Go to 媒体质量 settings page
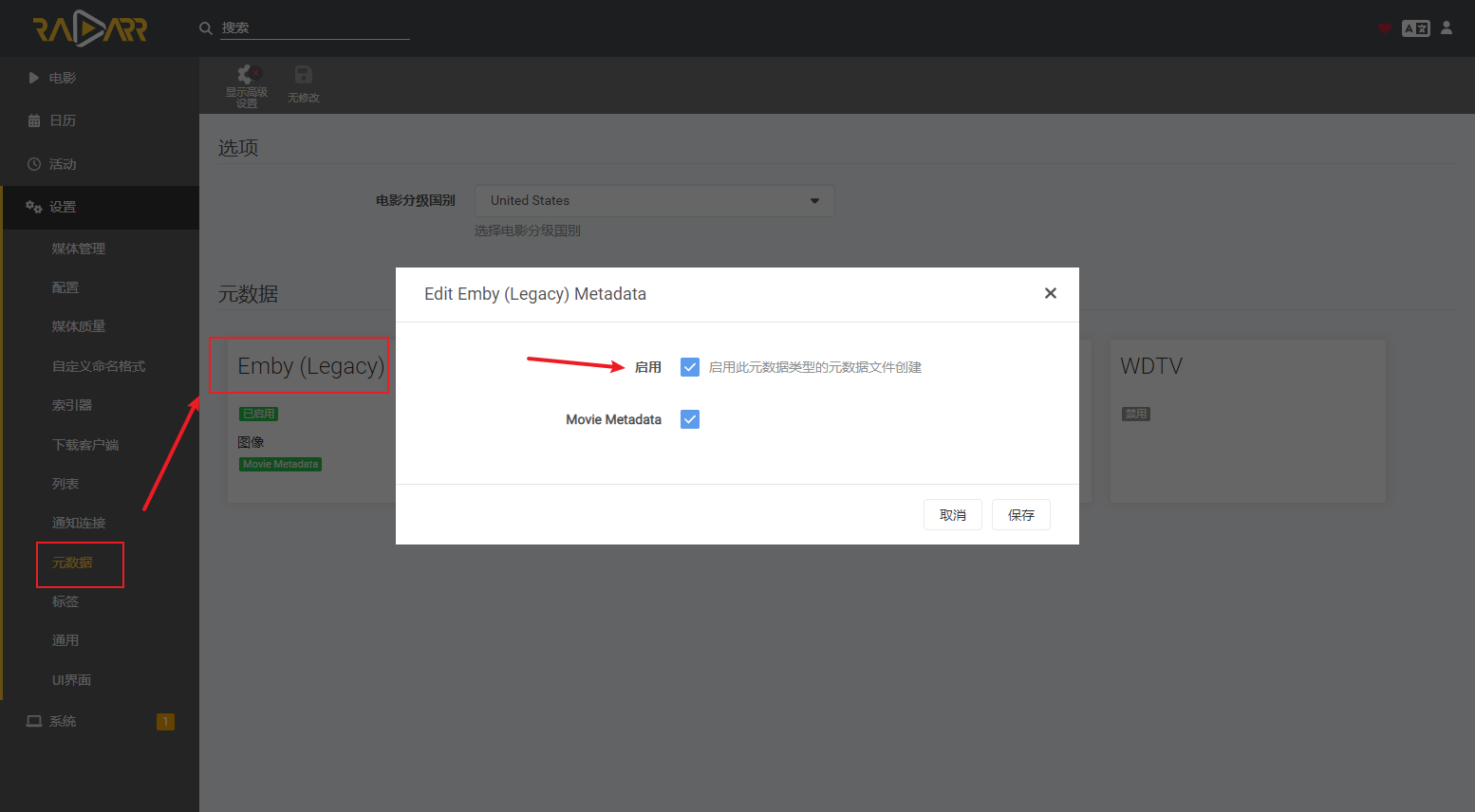The width and height of the screenshot is (1475, 812). click(79, 326)
